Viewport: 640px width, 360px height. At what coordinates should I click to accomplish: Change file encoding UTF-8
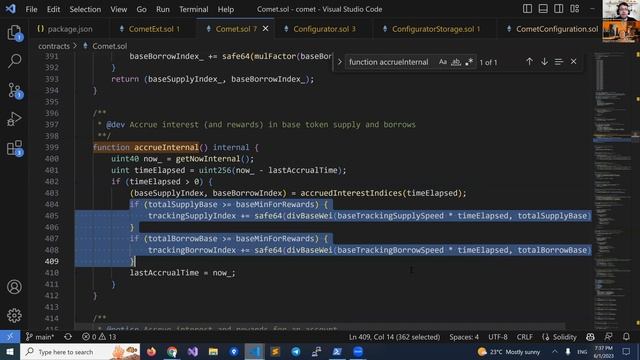[x=498, y=337]
